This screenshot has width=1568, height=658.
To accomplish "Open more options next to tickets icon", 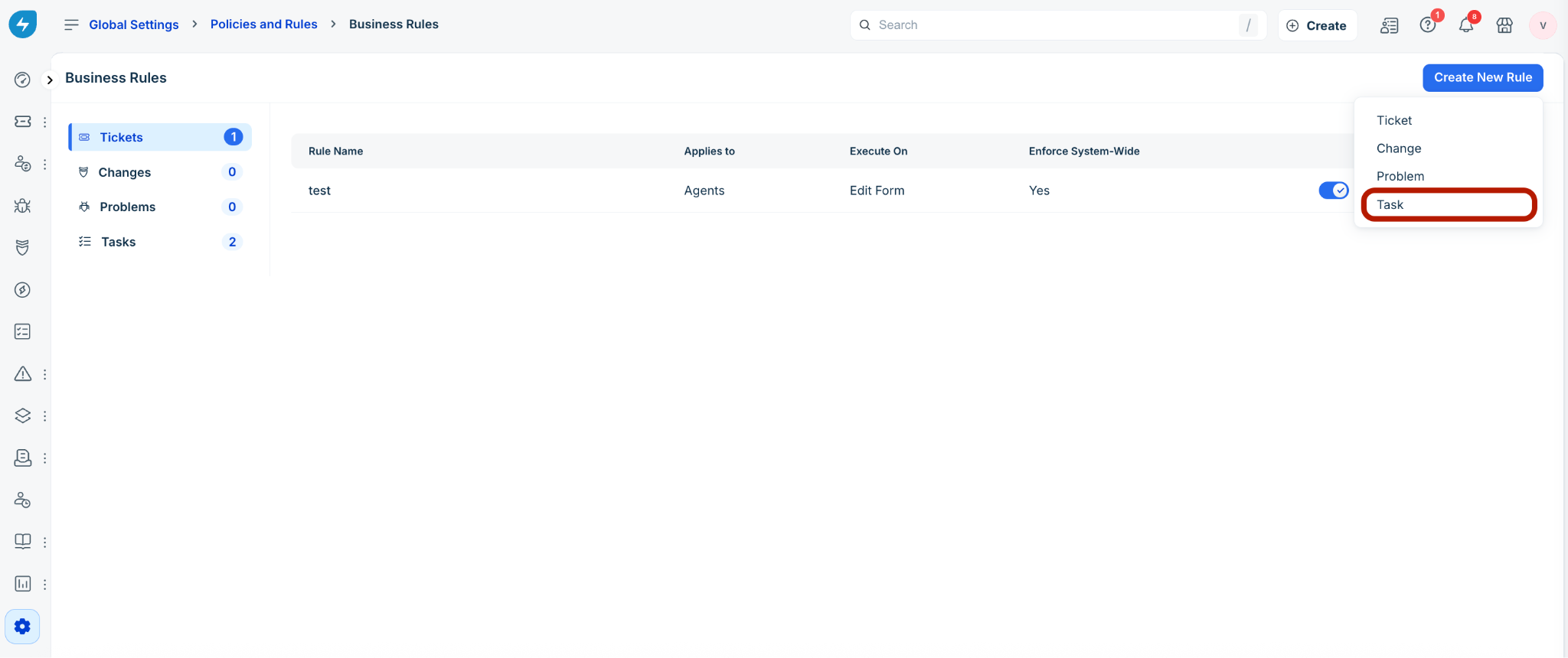I will pyautogui.click(x=45, y=122).
